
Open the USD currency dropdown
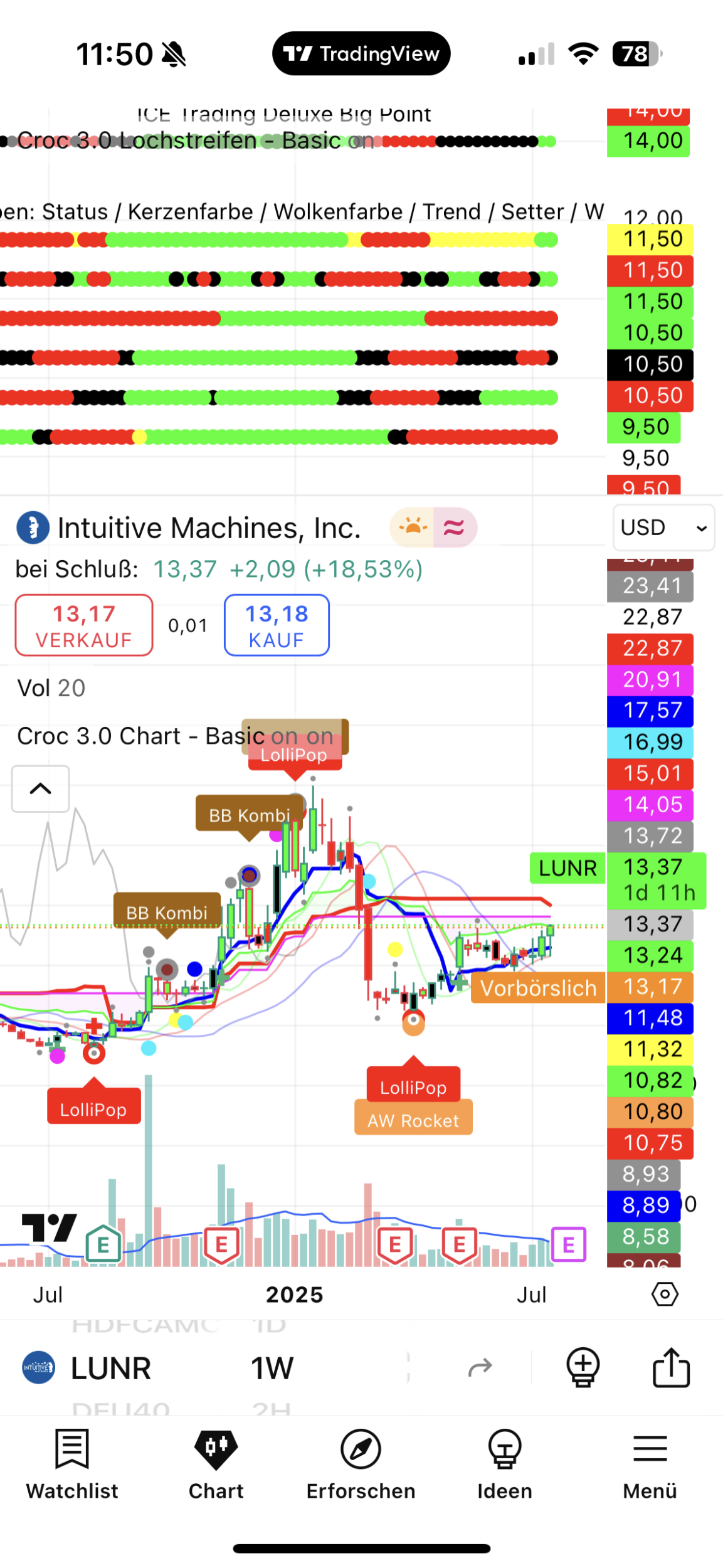click(663, 527)
